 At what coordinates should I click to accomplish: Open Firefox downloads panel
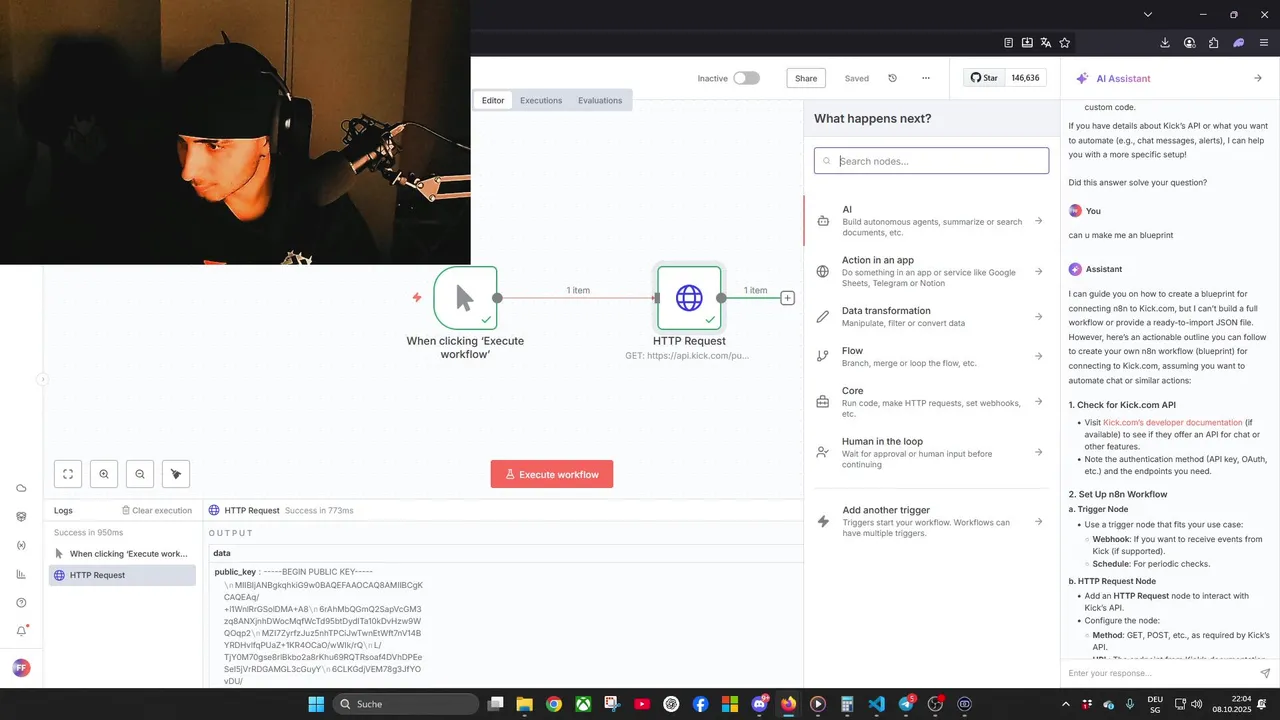click(1165, 43)
